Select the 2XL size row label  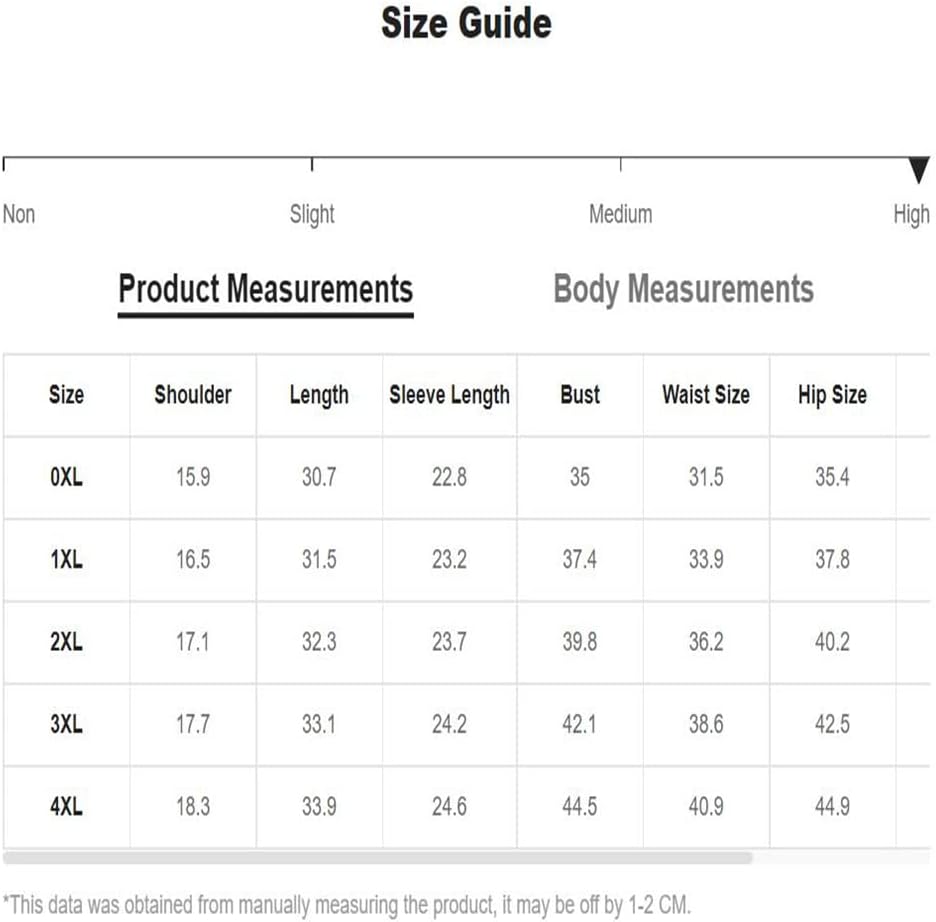click(66, 642)
